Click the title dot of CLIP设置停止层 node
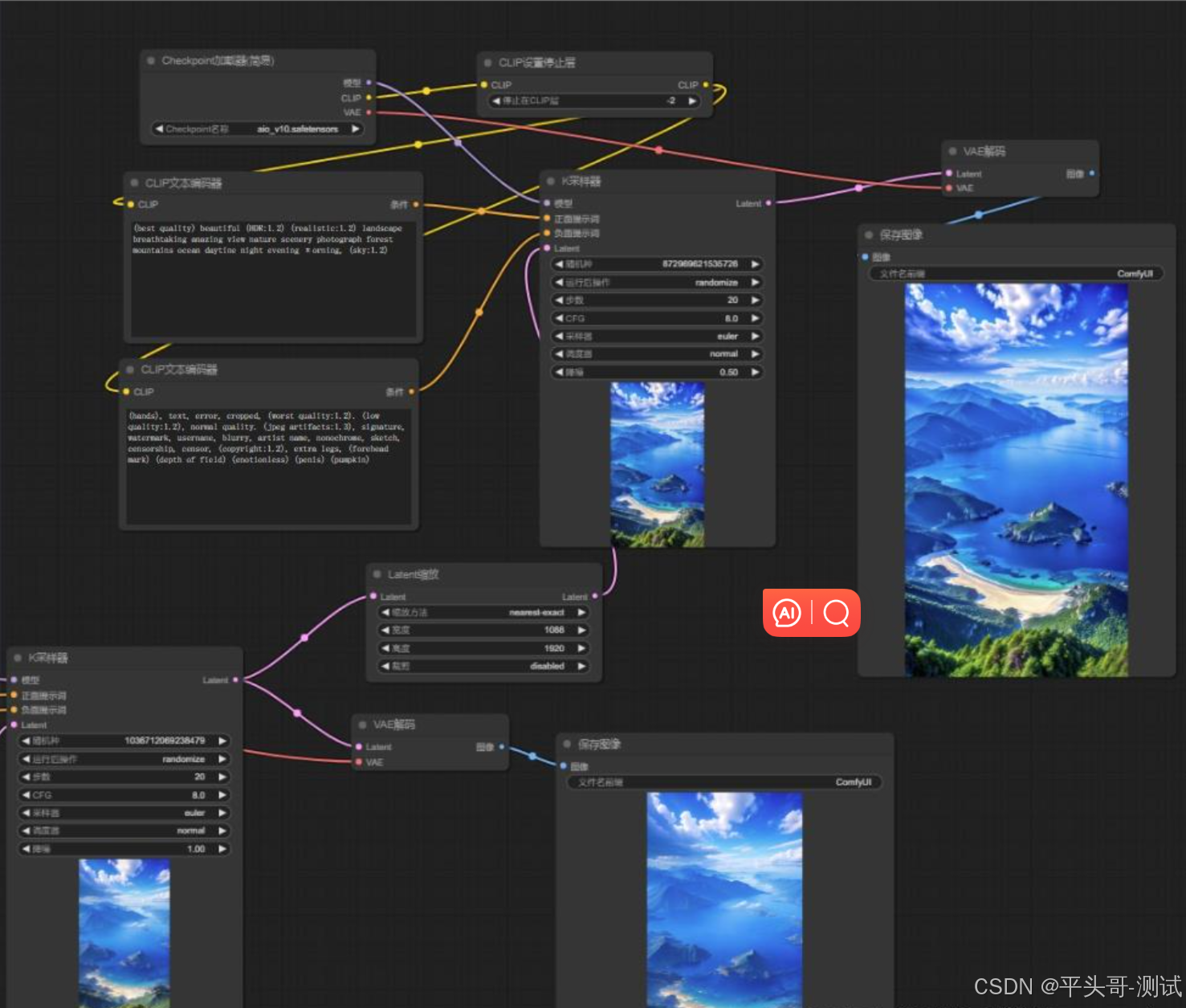The width and height of the screenshot is (1186, 1008). coord(487,63)
